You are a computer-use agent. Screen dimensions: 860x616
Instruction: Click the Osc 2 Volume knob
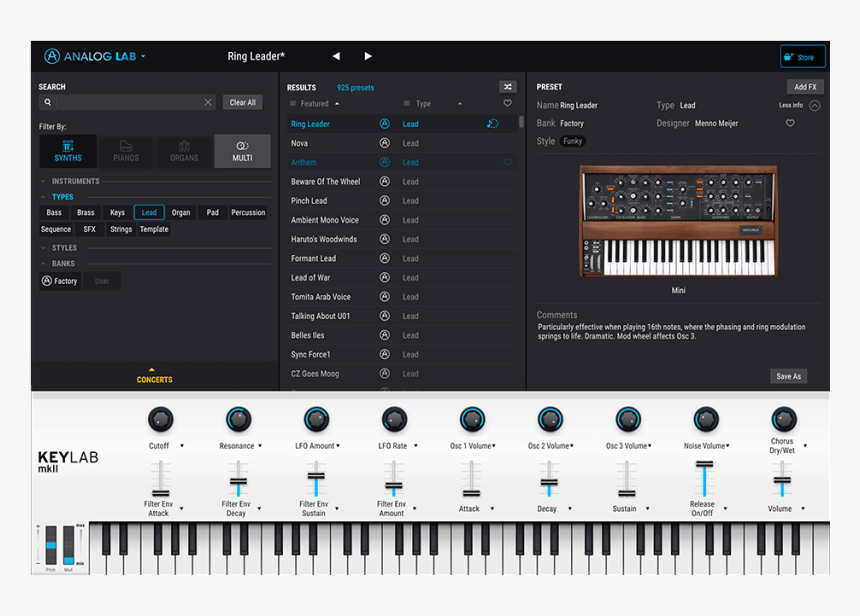point(550,420)
